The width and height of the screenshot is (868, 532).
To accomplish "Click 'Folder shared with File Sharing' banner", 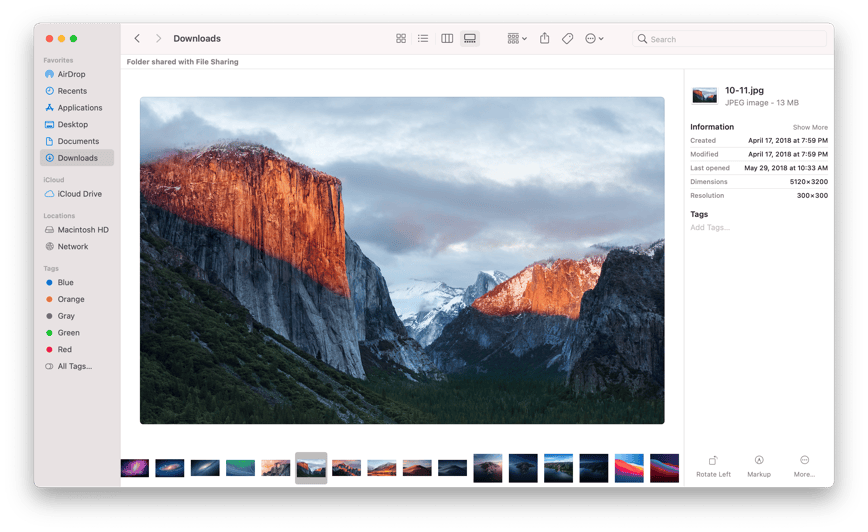I will click(x=183, y=62).
